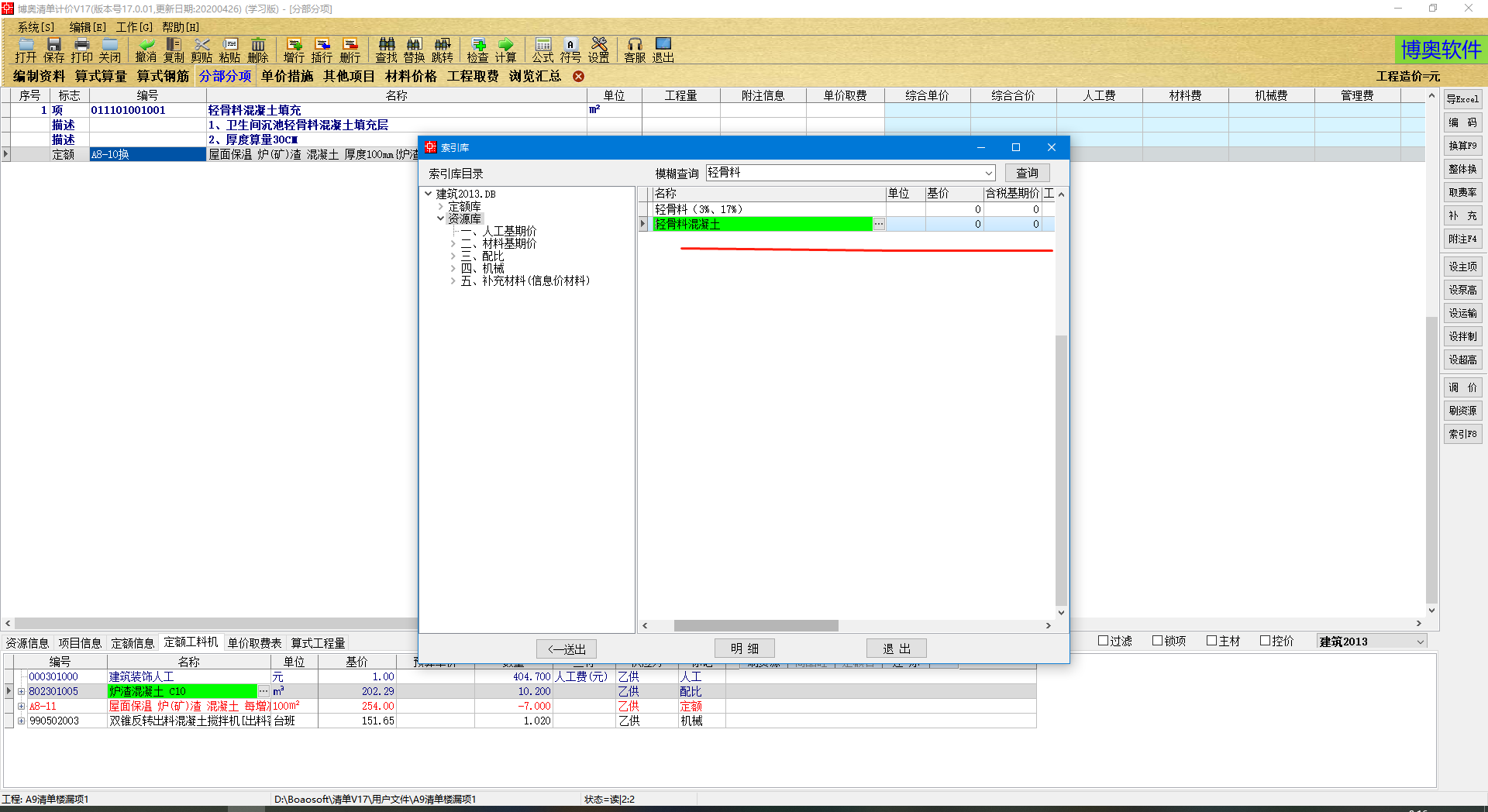1488x812 pixels.
Task: Open the 系统[S] menu
Action: [x=36, y=27]
